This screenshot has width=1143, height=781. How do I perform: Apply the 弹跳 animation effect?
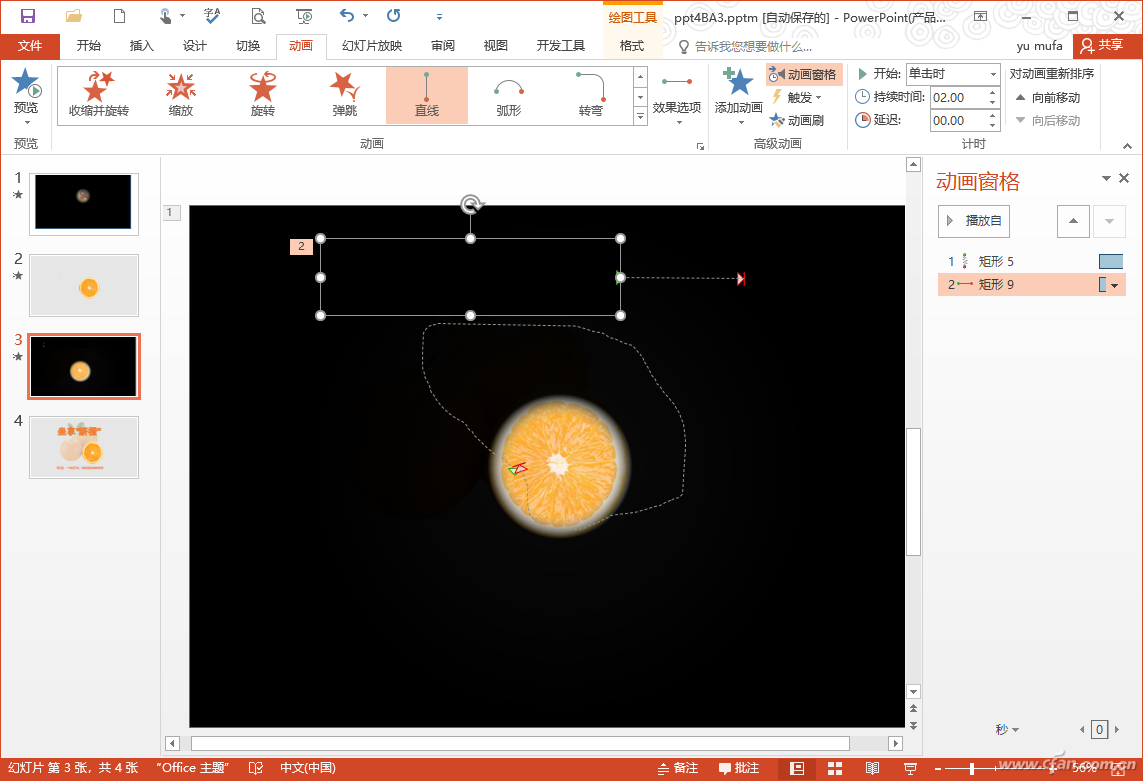tap(345, 95)
